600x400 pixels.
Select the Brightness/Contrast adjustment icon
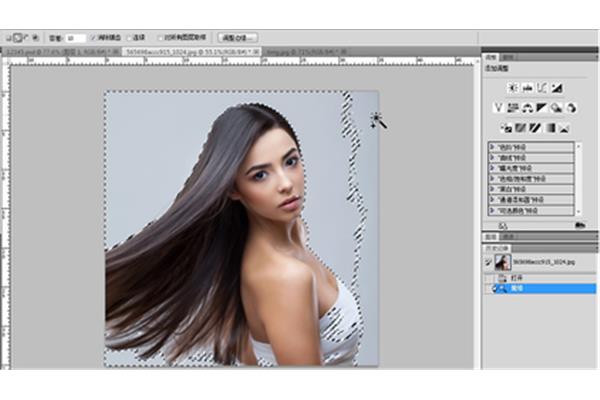[x=512, y=88]
